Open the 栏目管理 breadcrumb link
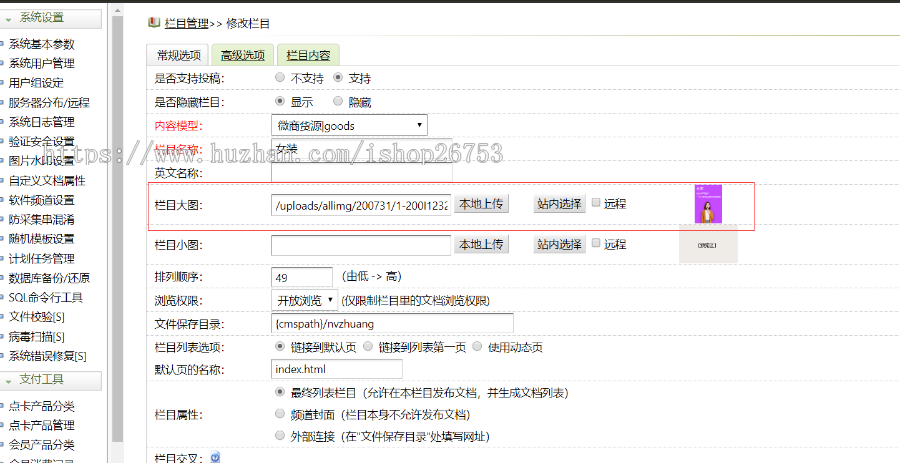 186,24
